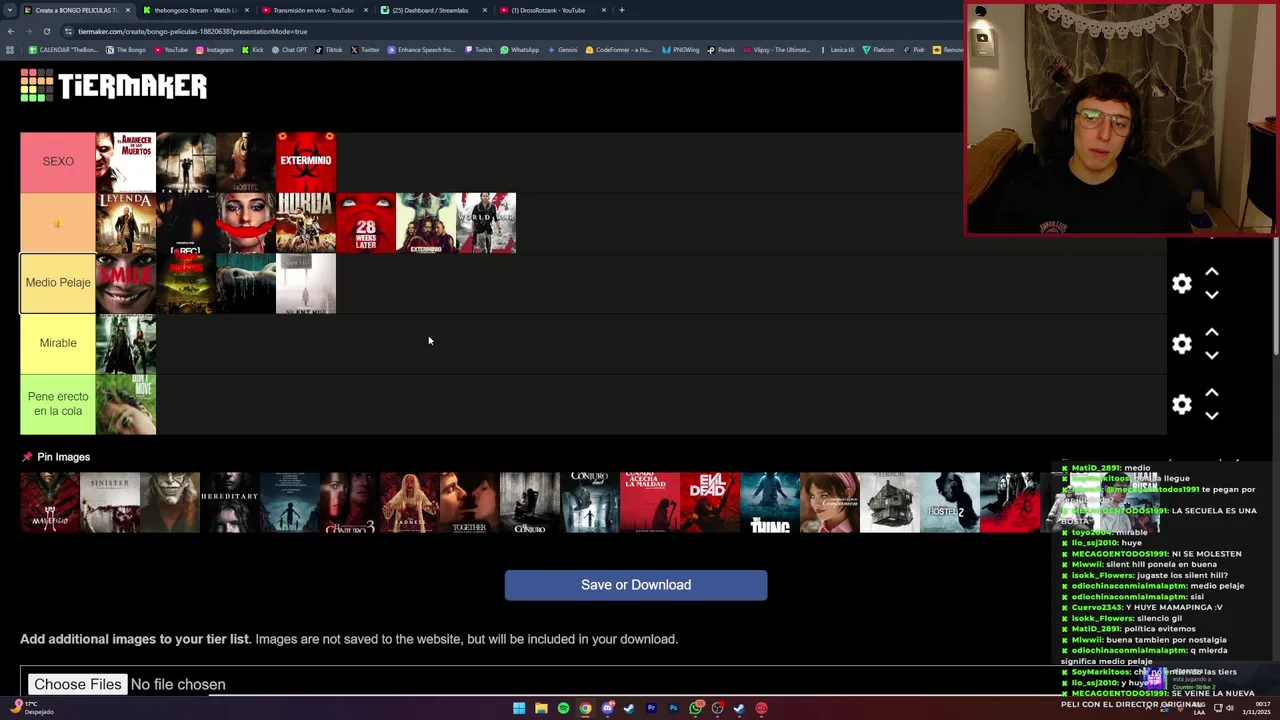Image resolution: width=1280 pixels, height=720 pixels.
Task: Select the Smile poster in Medio Pelaje
Action: tap(126, 283)
